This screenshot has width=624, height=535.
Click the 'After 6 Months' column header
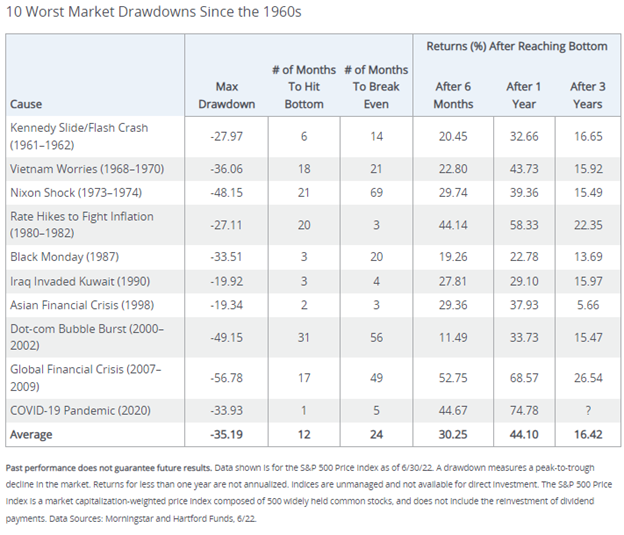pyautogui.click(x=453, y=96)
